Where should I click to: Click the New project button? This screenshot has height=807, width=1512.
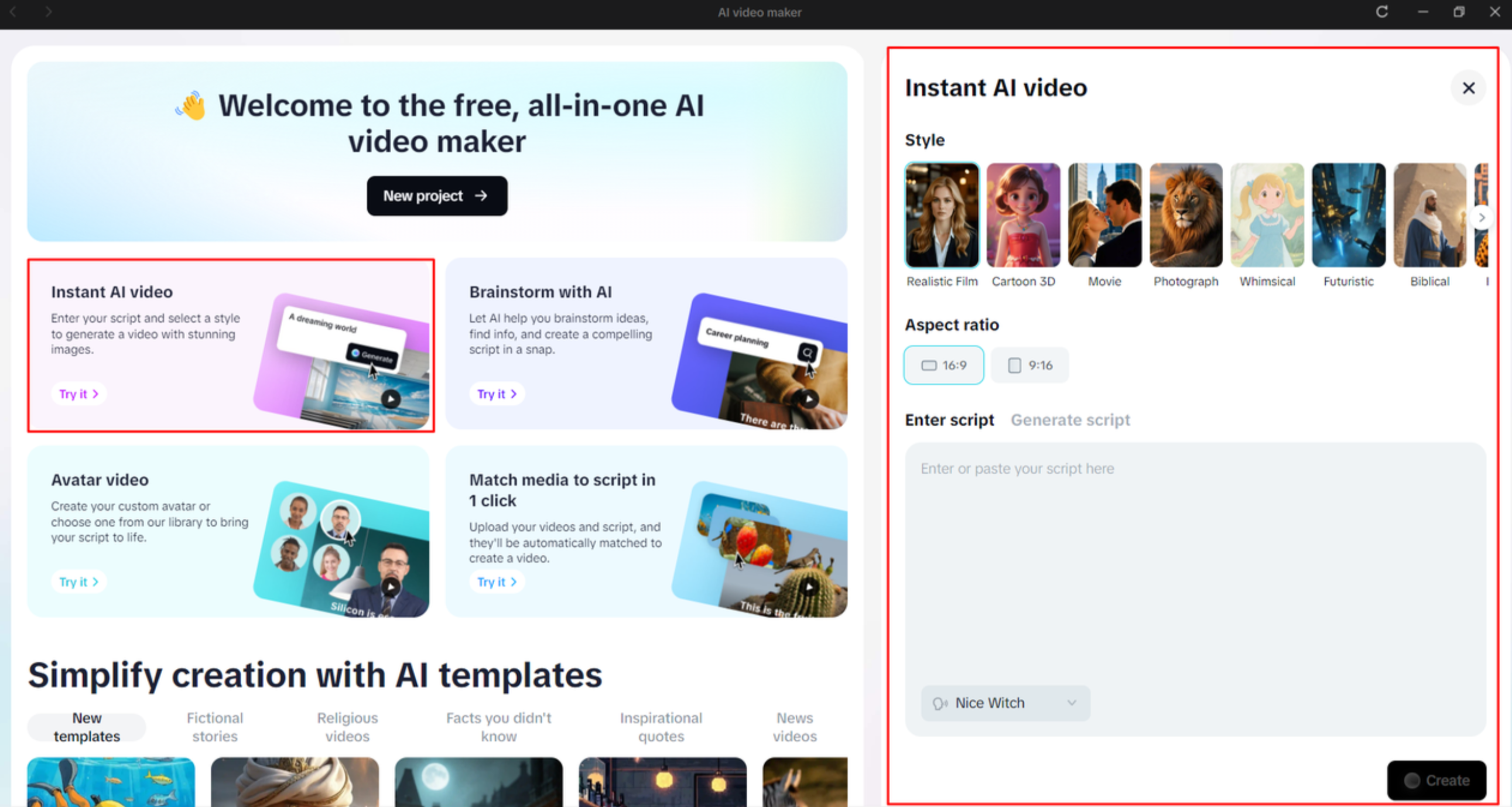click(437, 196)
